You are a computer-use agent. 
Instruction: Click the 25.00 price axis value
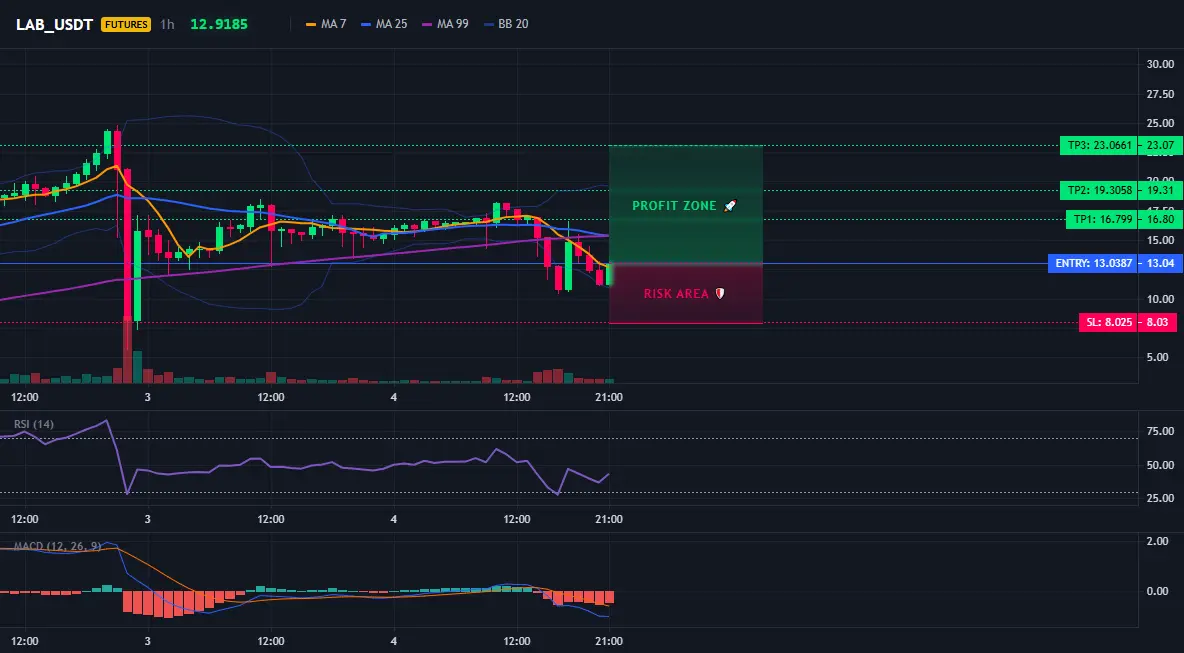1161,123
